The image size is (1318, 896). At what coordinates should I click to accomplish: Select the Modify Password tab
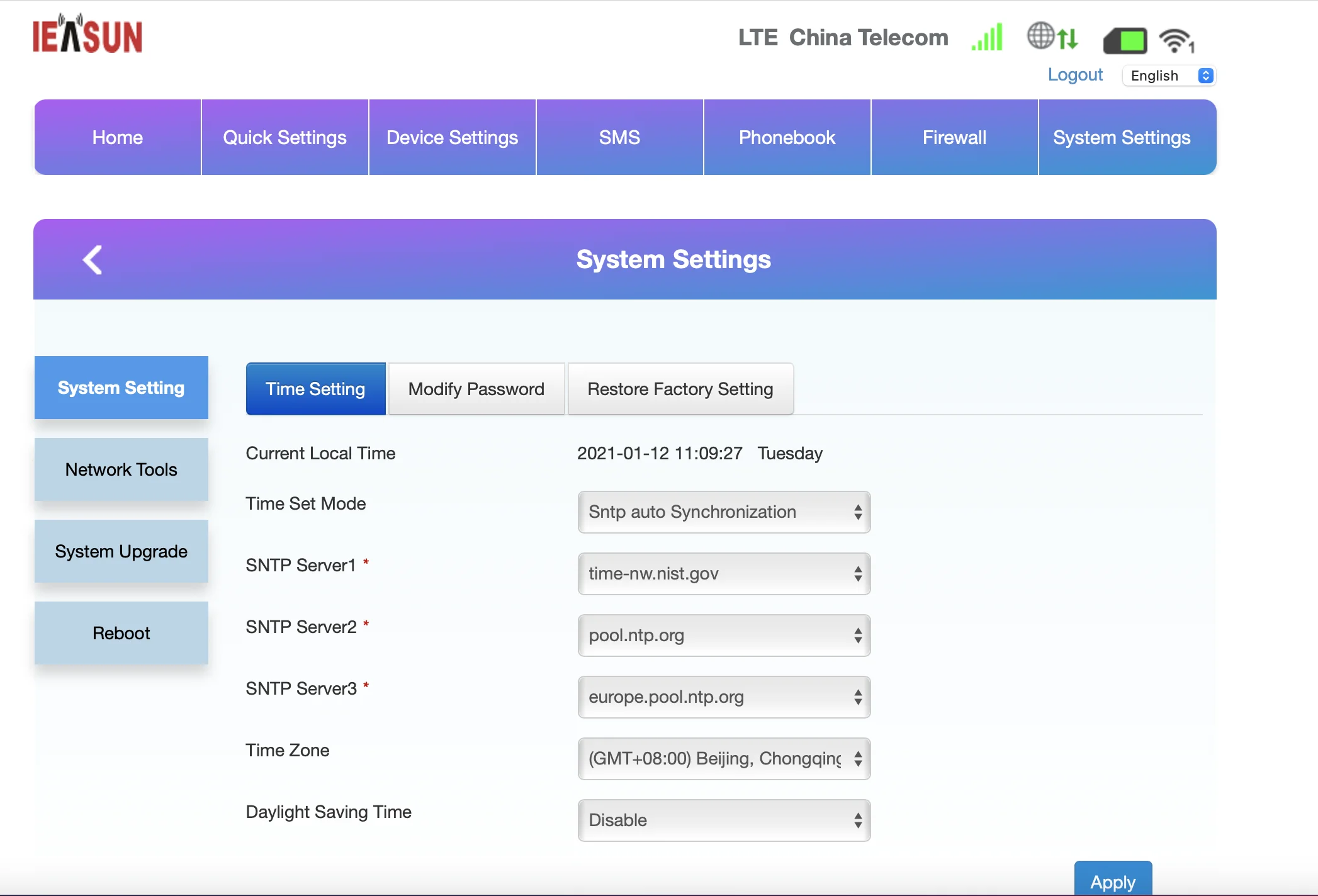[475, 388]
